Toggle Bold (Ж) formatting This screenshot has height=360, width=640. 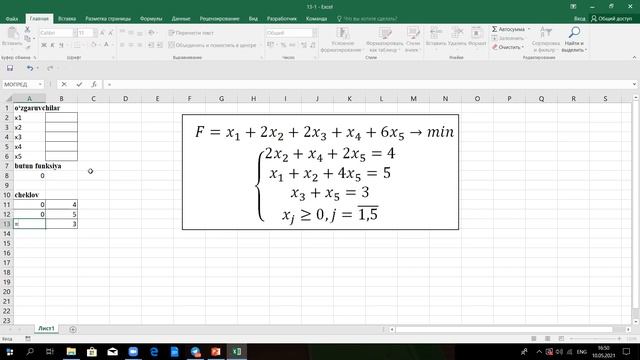[44, 45]
